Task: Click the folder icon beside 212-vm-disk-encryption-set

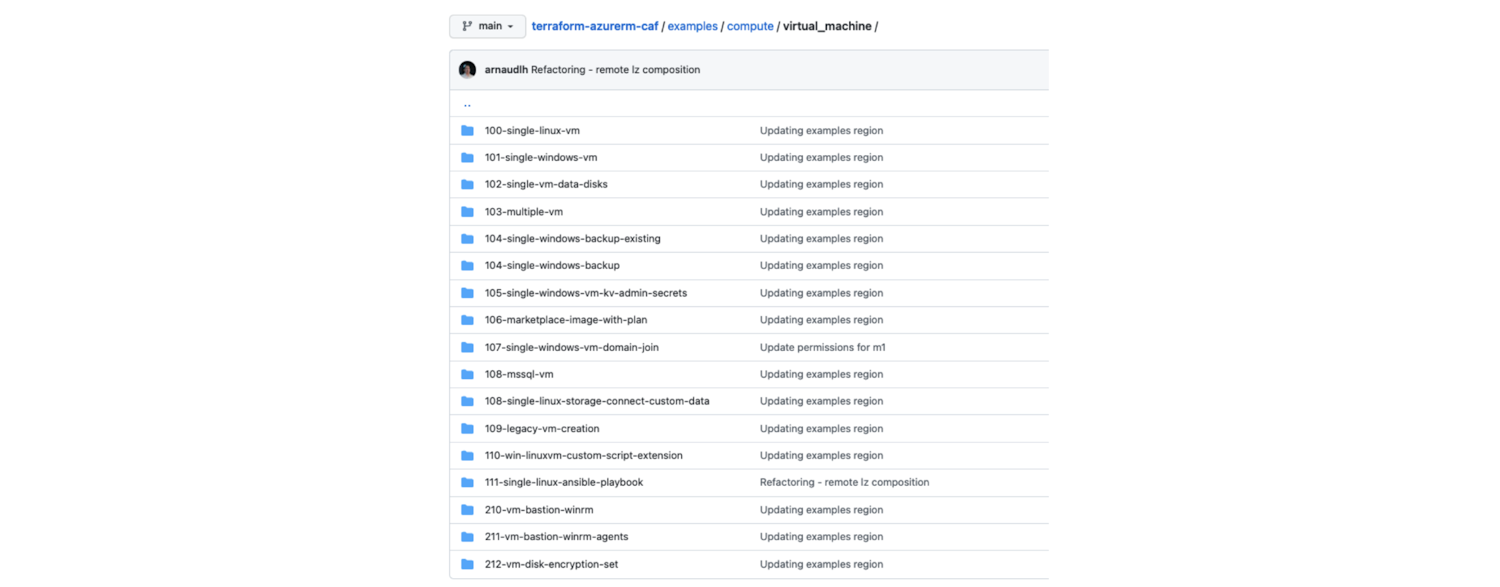Action: coord(467,564)
